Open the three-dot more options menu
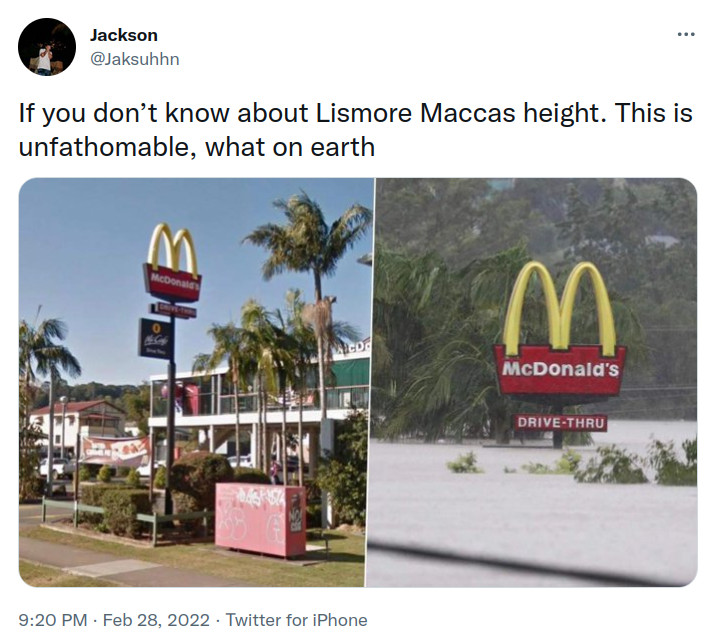 686,34
